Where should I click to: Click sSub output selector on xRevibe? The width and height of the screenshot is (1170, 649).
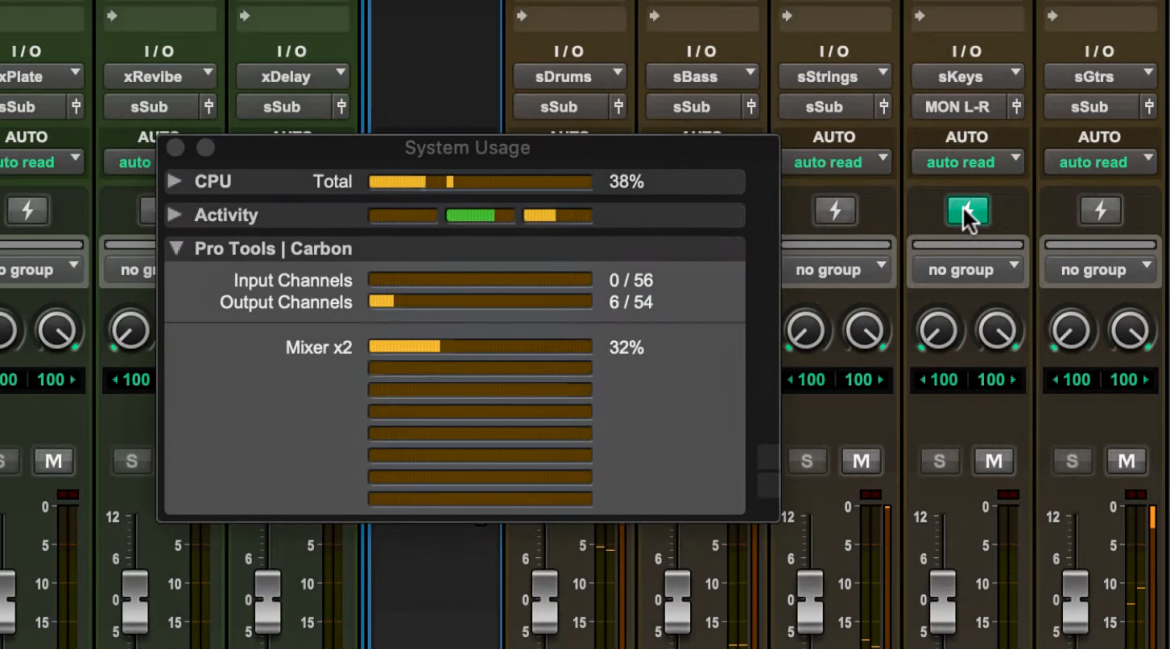coord(150,107)
